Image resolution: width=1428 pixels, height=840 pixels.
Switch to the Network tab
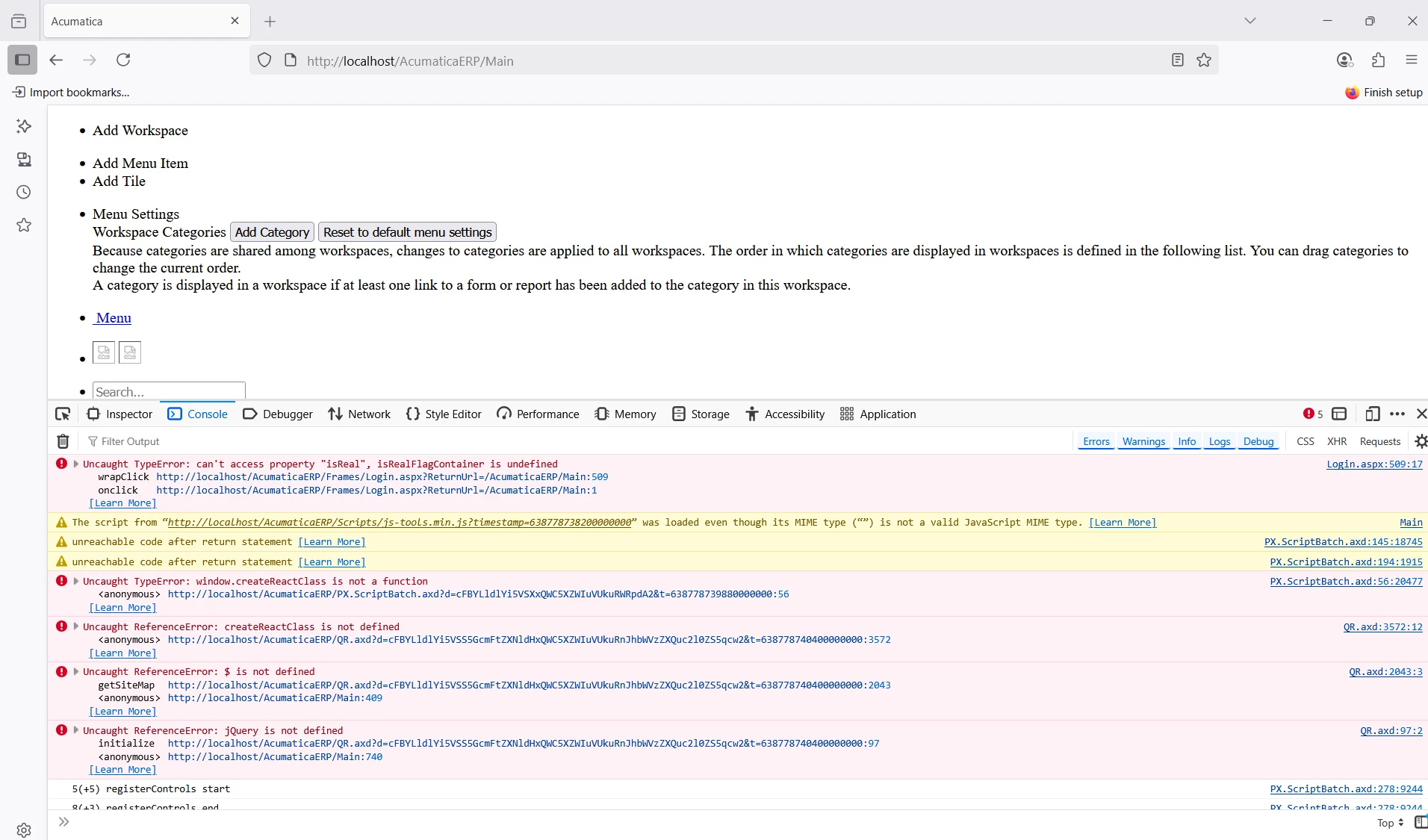[359, 414]
